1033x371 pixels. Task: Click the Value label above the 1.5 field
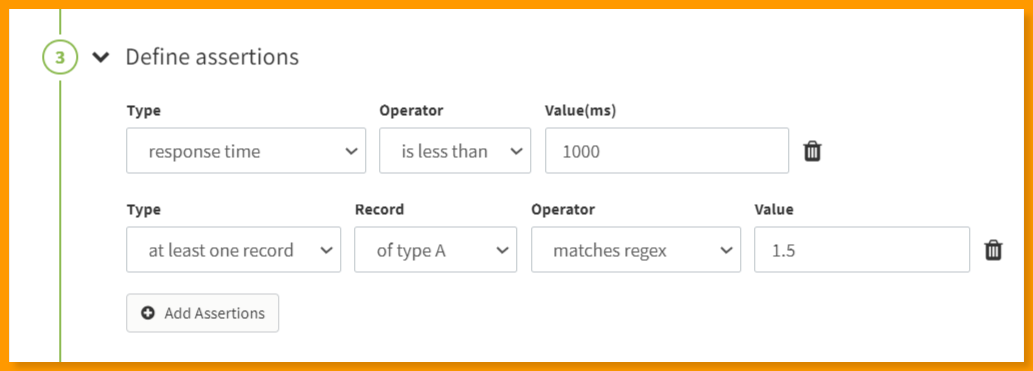tap(774, 210)
